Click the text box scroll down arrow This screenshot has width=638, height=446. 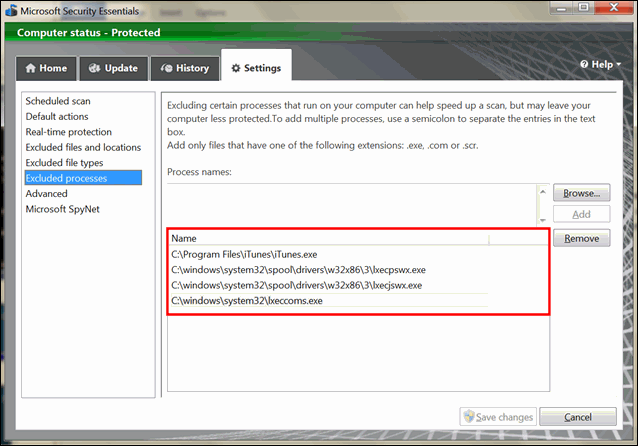[x=543, y=220]
